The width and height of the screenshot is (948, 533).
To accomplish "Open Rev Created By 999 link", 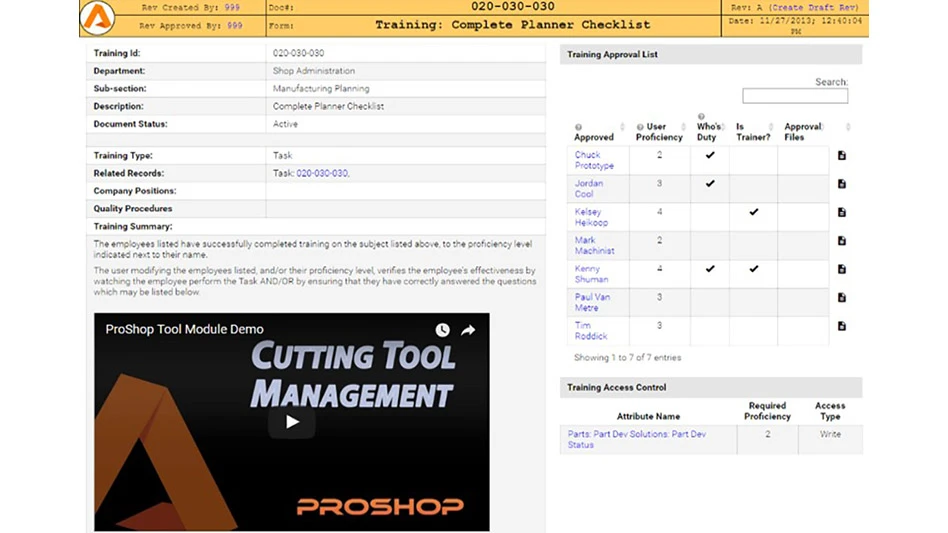I will click(x=232, y=7).
